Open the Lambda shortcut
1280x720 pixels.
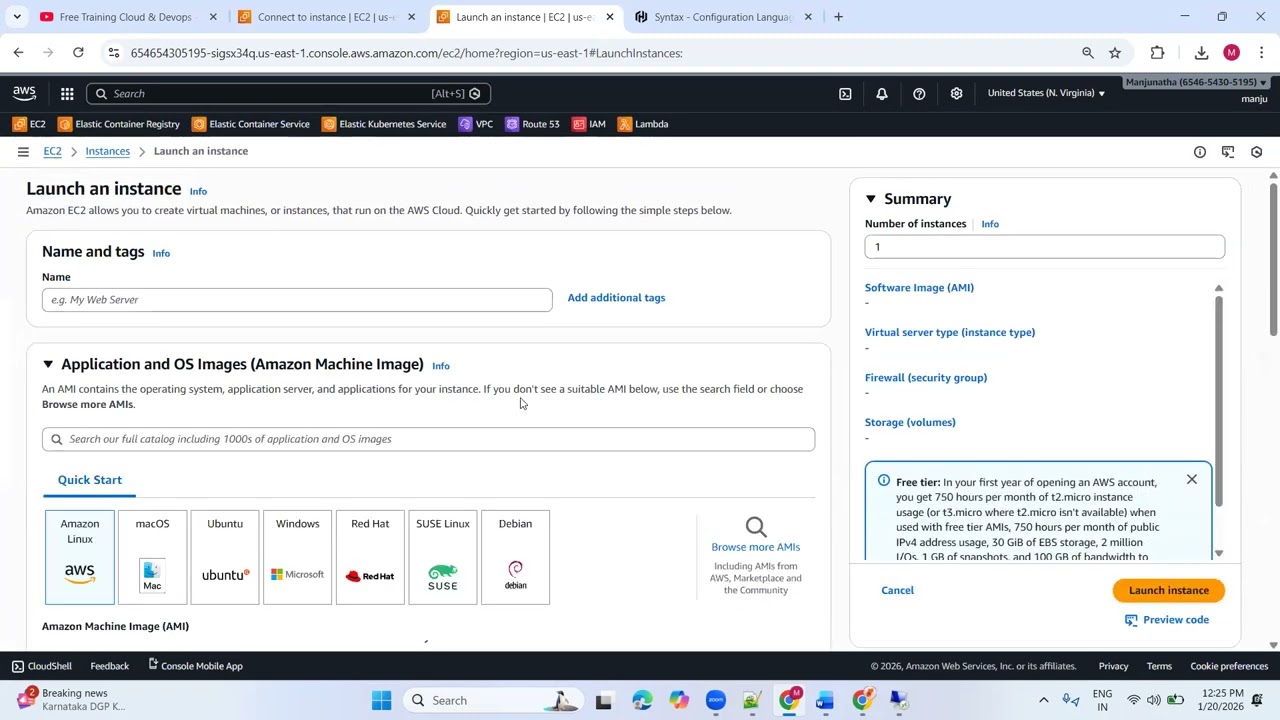(x=643, y=124)
